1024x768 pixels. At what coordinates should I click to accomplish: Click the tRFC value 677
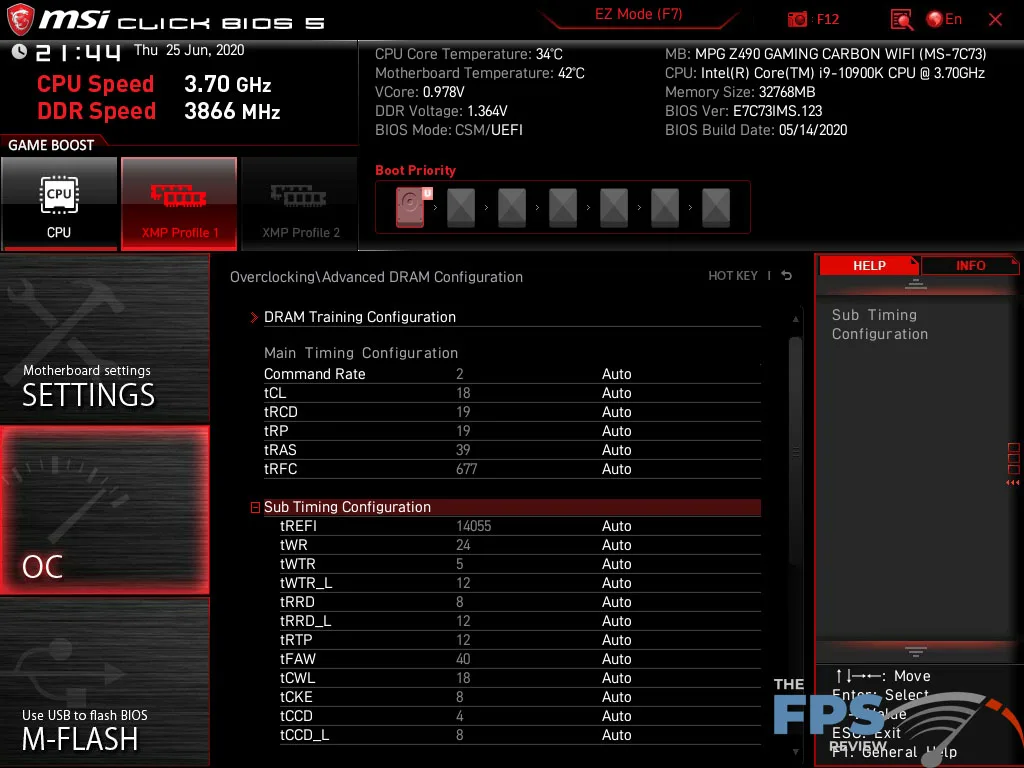466,469
